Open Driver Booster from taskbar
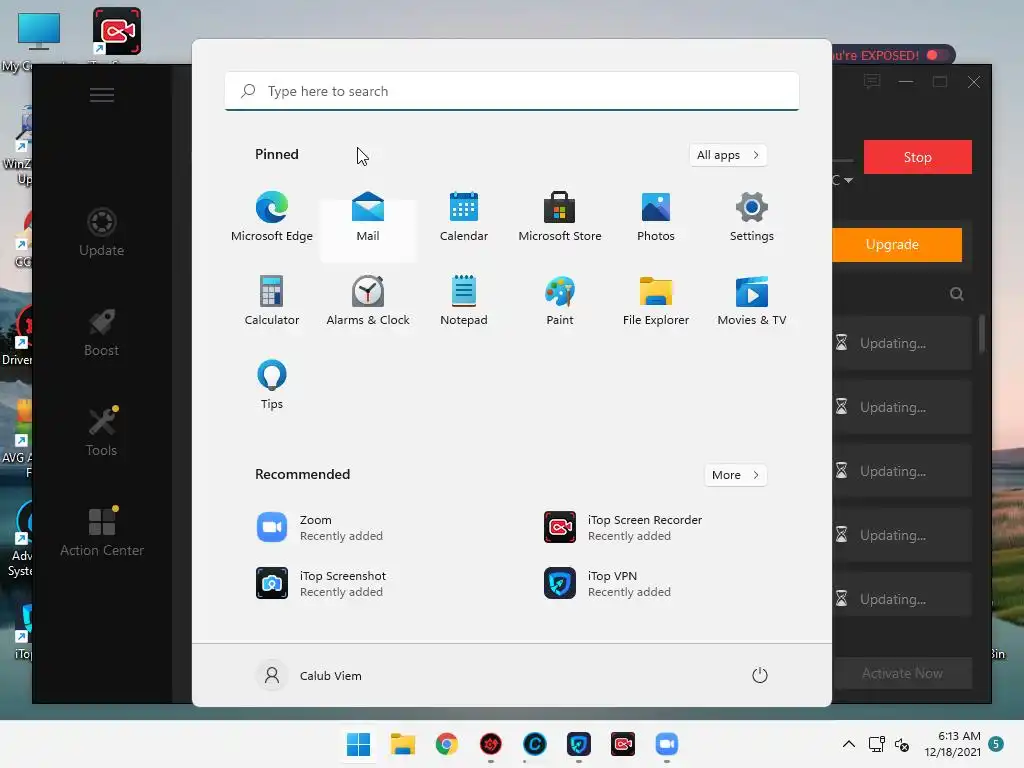Image resolution: width=1024 pixels, height=768 pixels. pos(491,744)
